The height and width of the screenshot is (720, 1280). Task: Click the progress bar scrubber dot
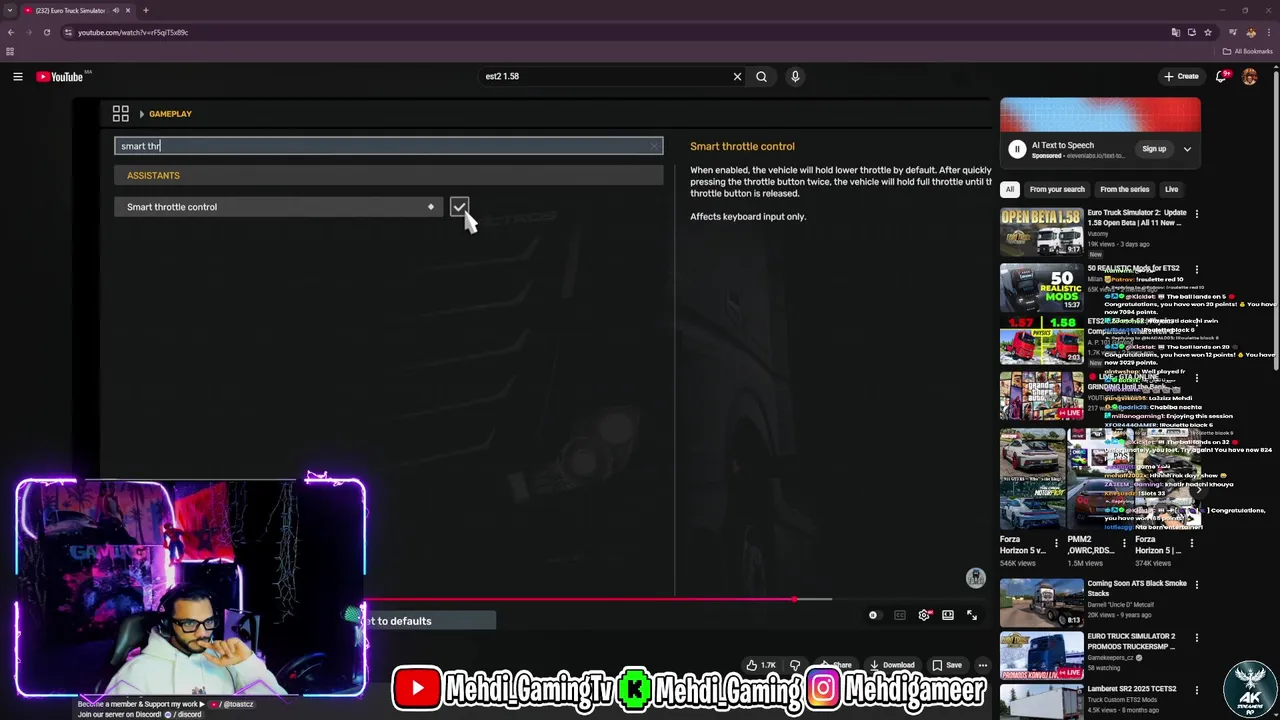tap(795, 600)
